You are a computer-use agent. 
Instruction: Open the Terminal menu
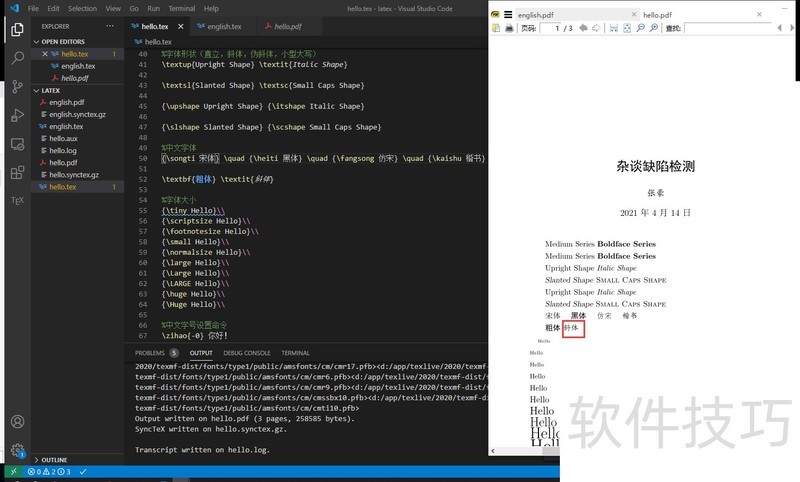(182, 8)
